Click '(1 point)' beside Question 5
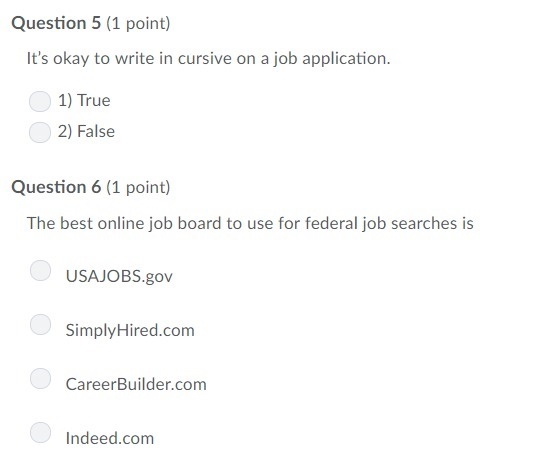539x465 pixels. (x=138, y=24)
